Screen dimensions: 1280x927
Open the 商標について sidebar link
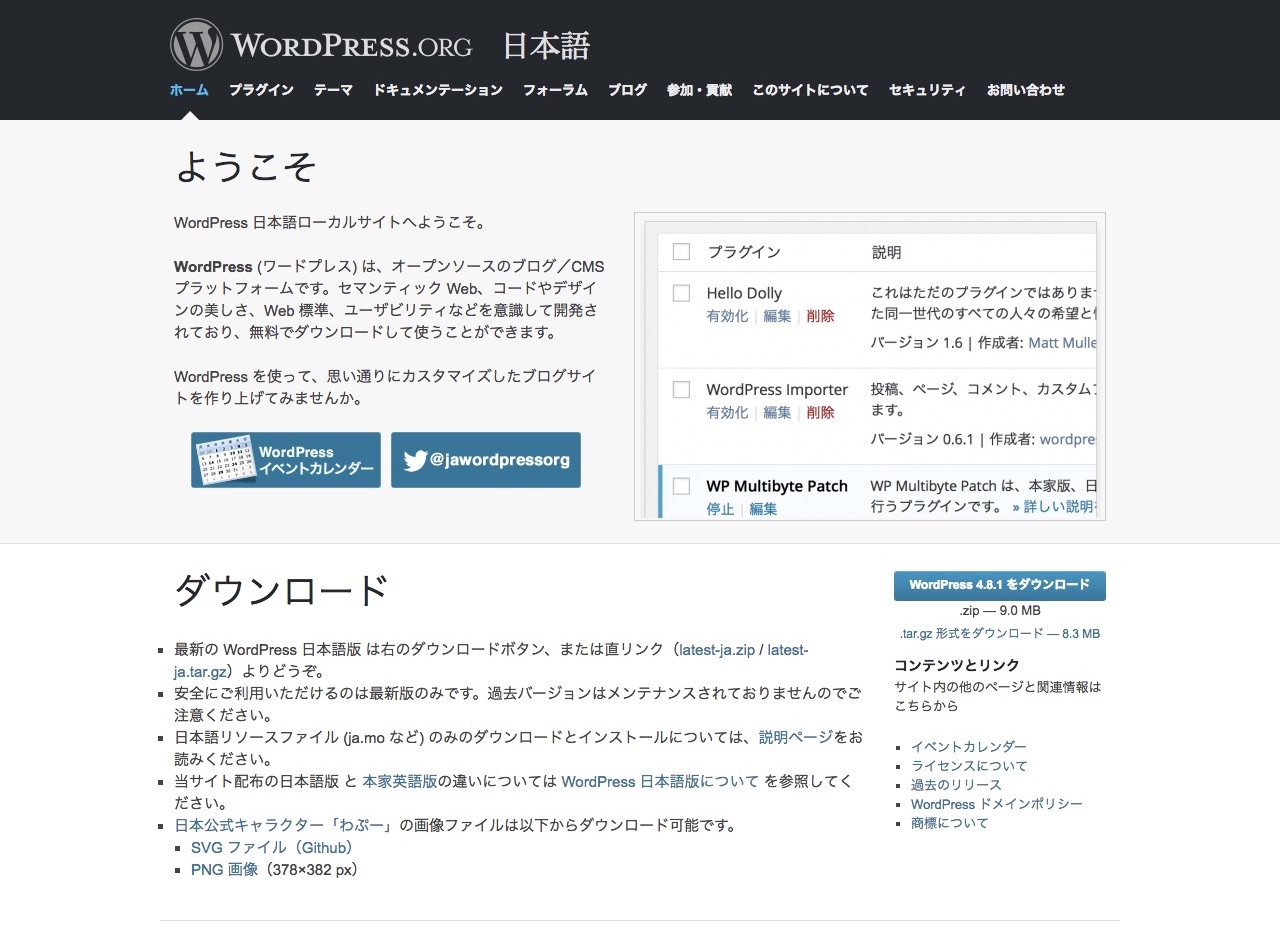(x=950, y=823)
